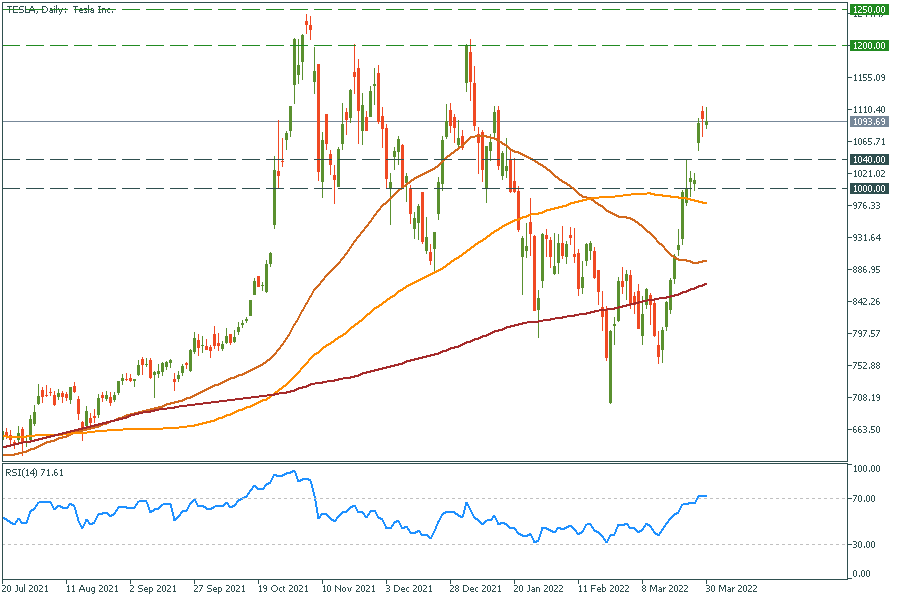The image size is (900, 600).
Task: Select the 1040.00 price level label
Action: pos(866,159)
